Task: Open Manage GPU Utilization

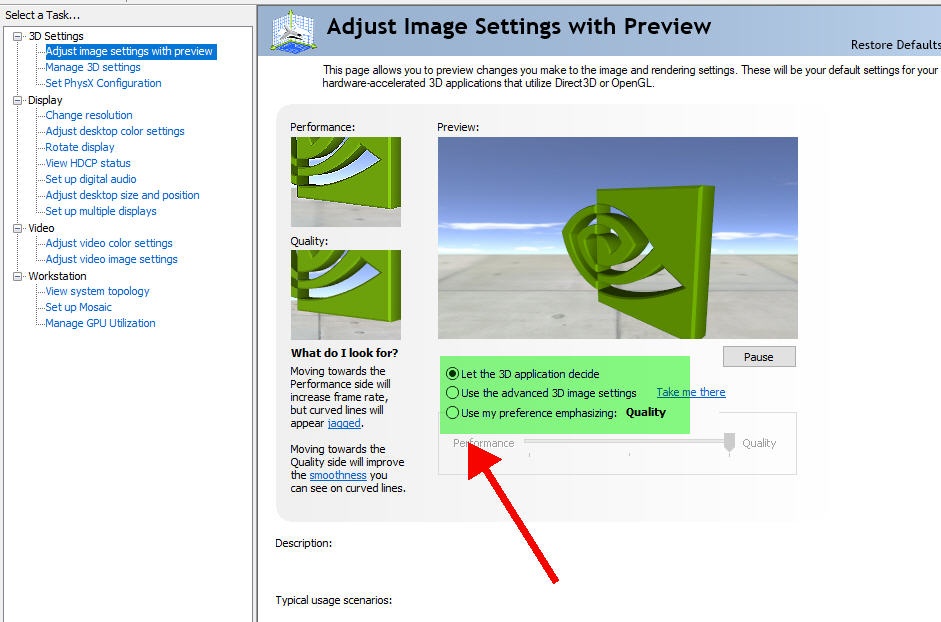Action: pos(100,323)
